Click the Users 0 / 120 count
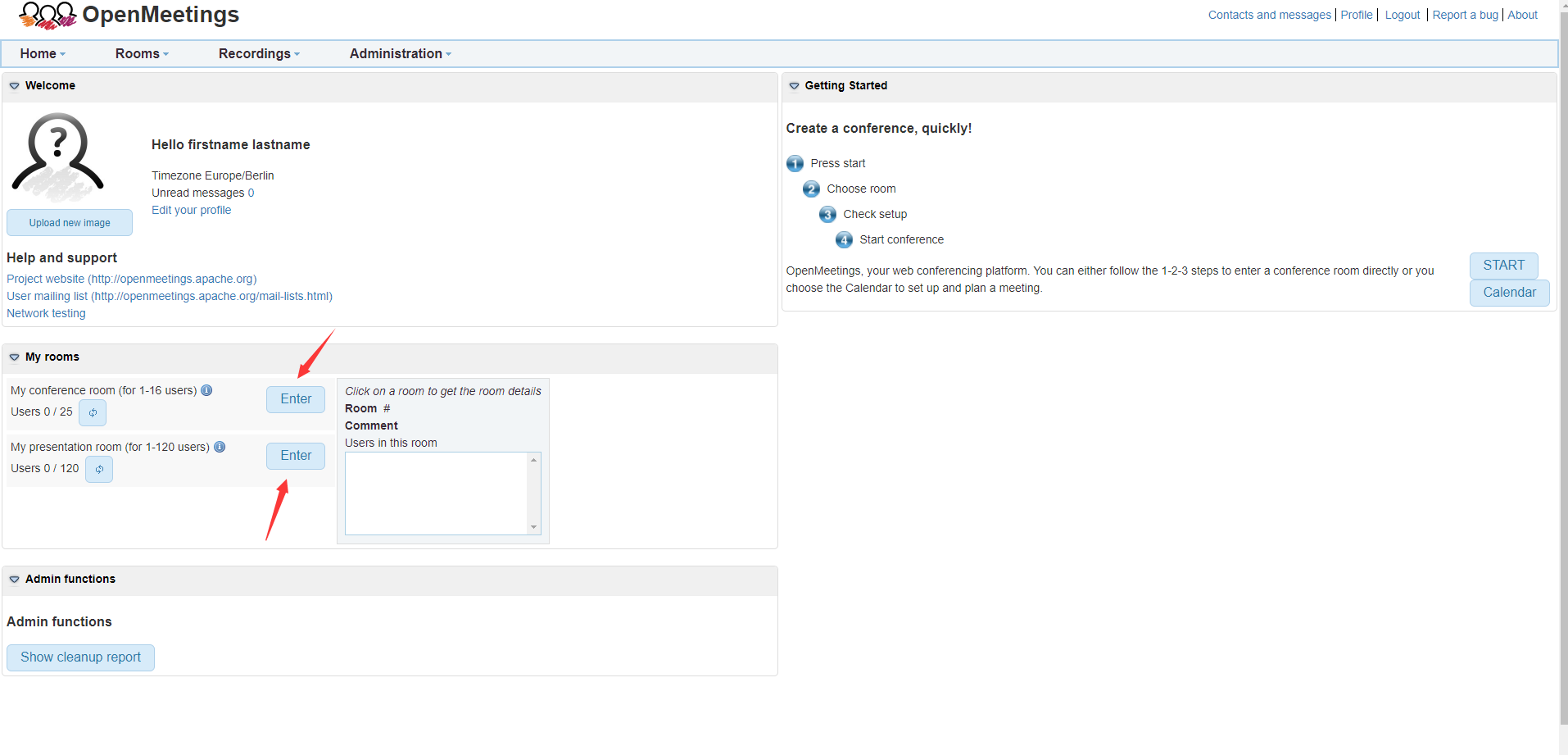Image resolution: width=1568 pixels, height=755 pixels. coord(45,468)
